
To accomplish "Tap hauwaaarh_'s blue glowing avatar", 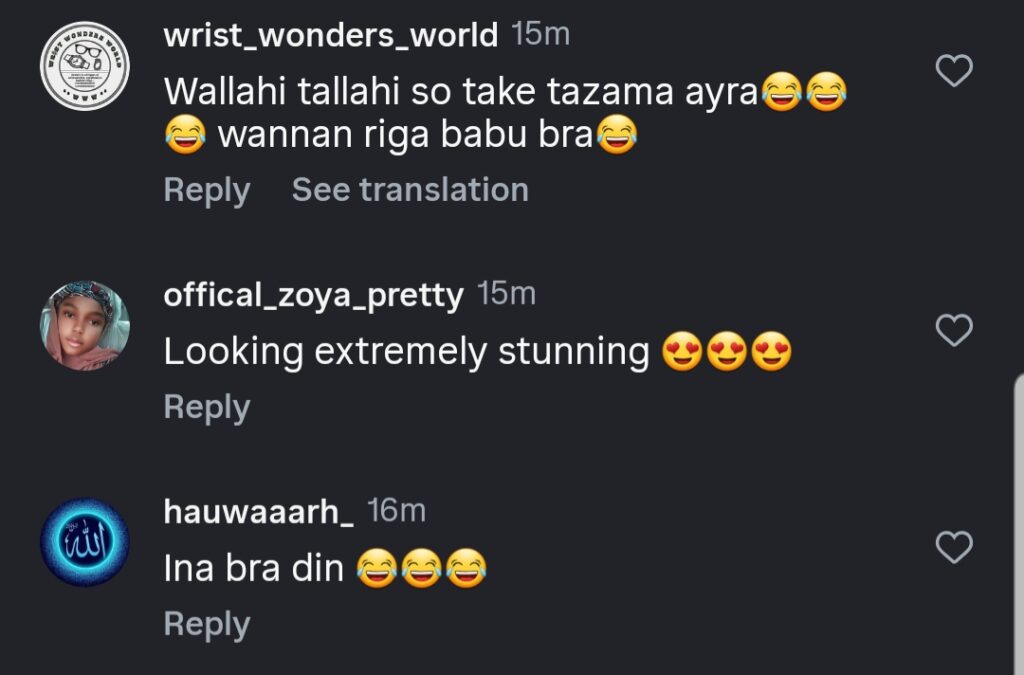I will point(85,543).
